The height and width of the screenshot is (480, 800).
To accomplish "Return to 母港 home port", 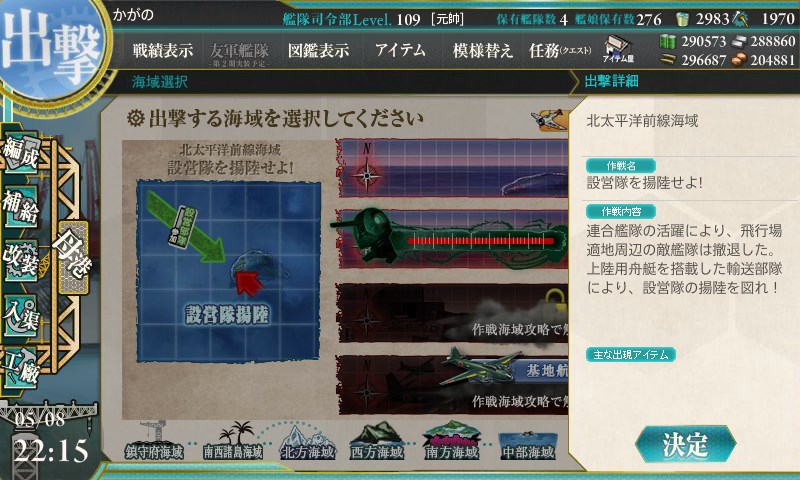I will click(x=72, y=257).
